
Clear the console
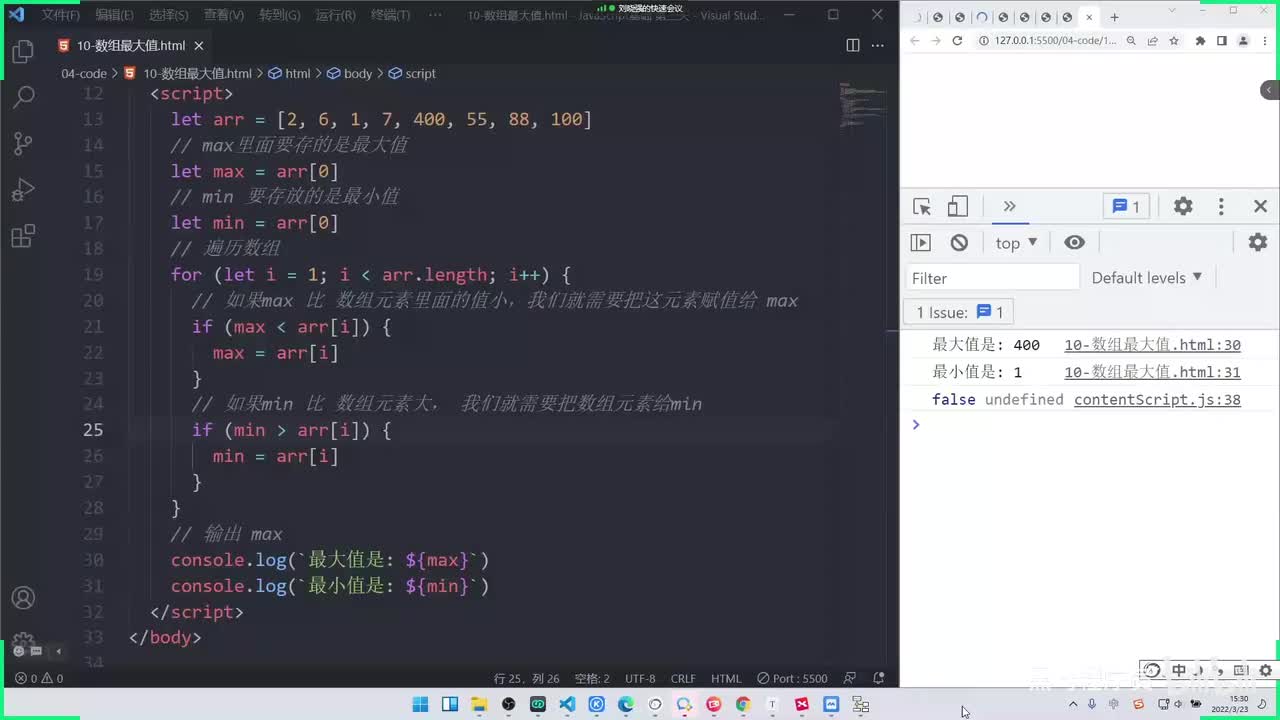coord(959,242)
